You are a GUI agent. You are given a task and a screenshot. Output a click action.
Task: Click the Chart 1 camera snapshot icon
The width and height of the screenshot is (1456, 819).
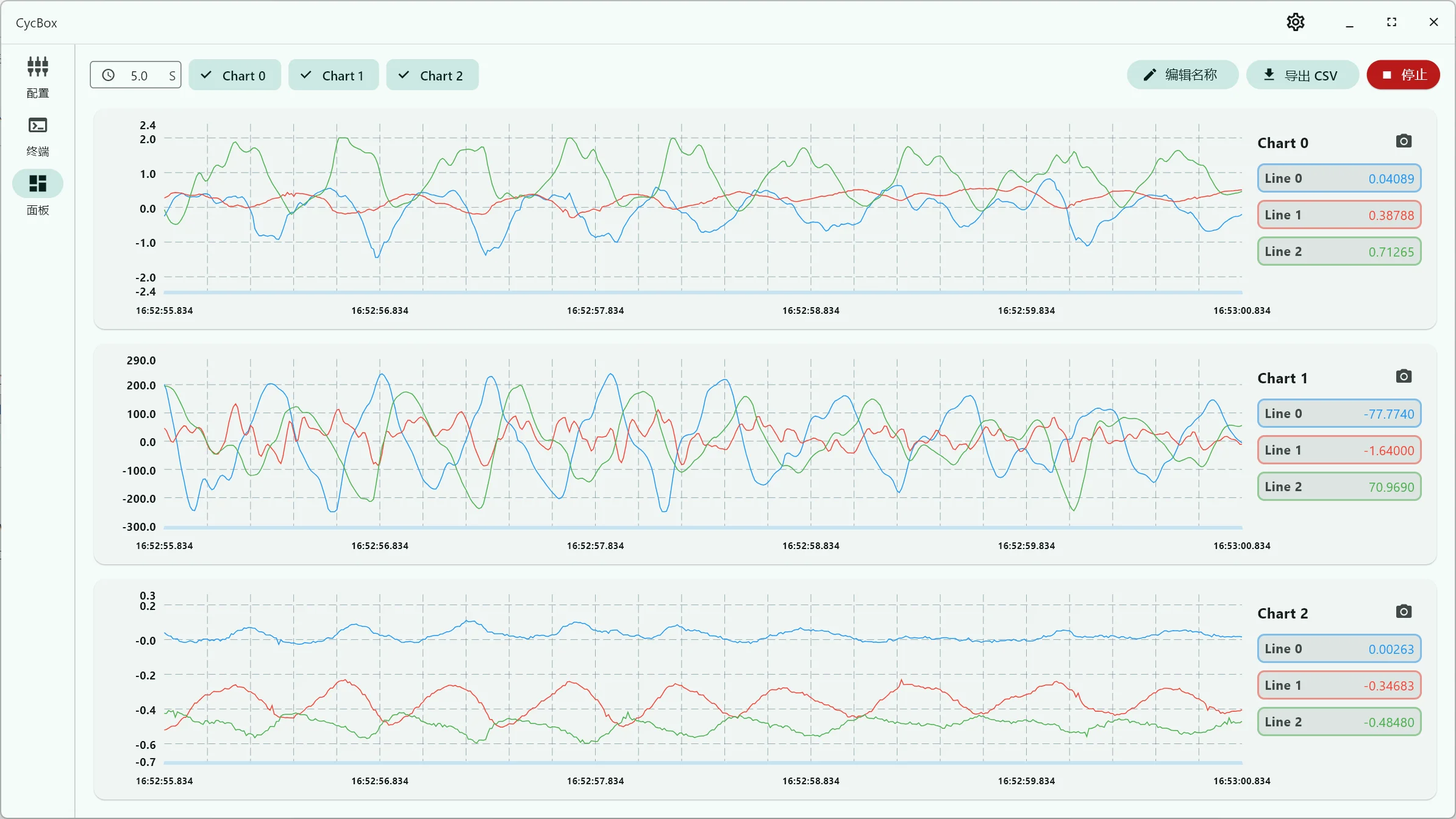pyautogui.click(x=1404, y=377)
